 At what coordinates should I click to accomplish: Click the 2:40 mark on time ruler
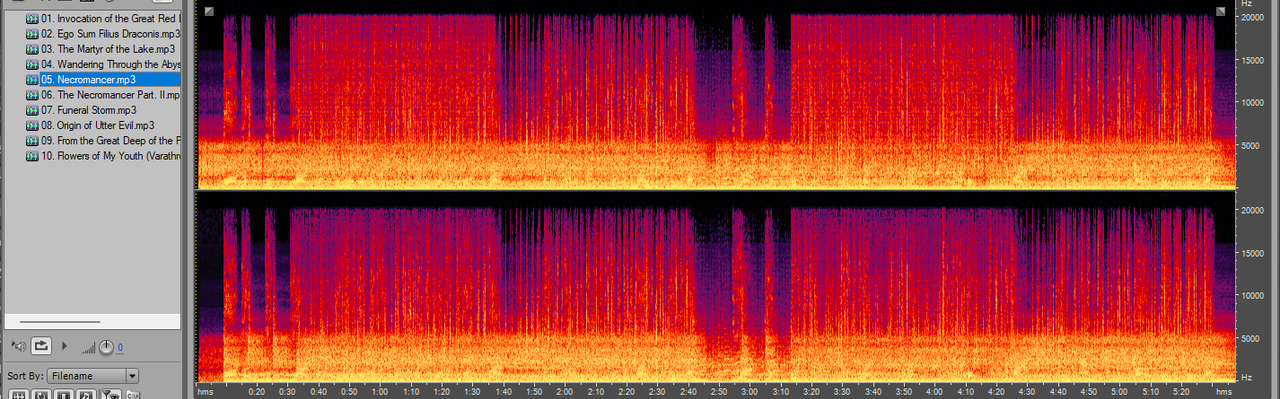[x=687, y=391]
